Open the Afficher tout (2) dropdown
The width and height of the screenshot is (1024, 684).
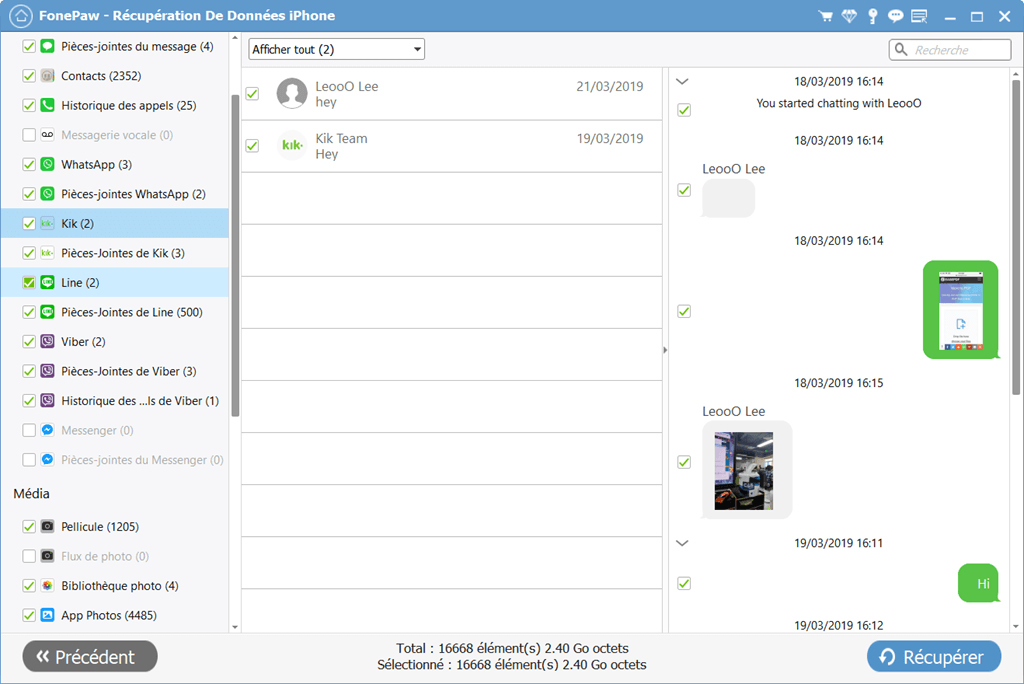[336, 49]
